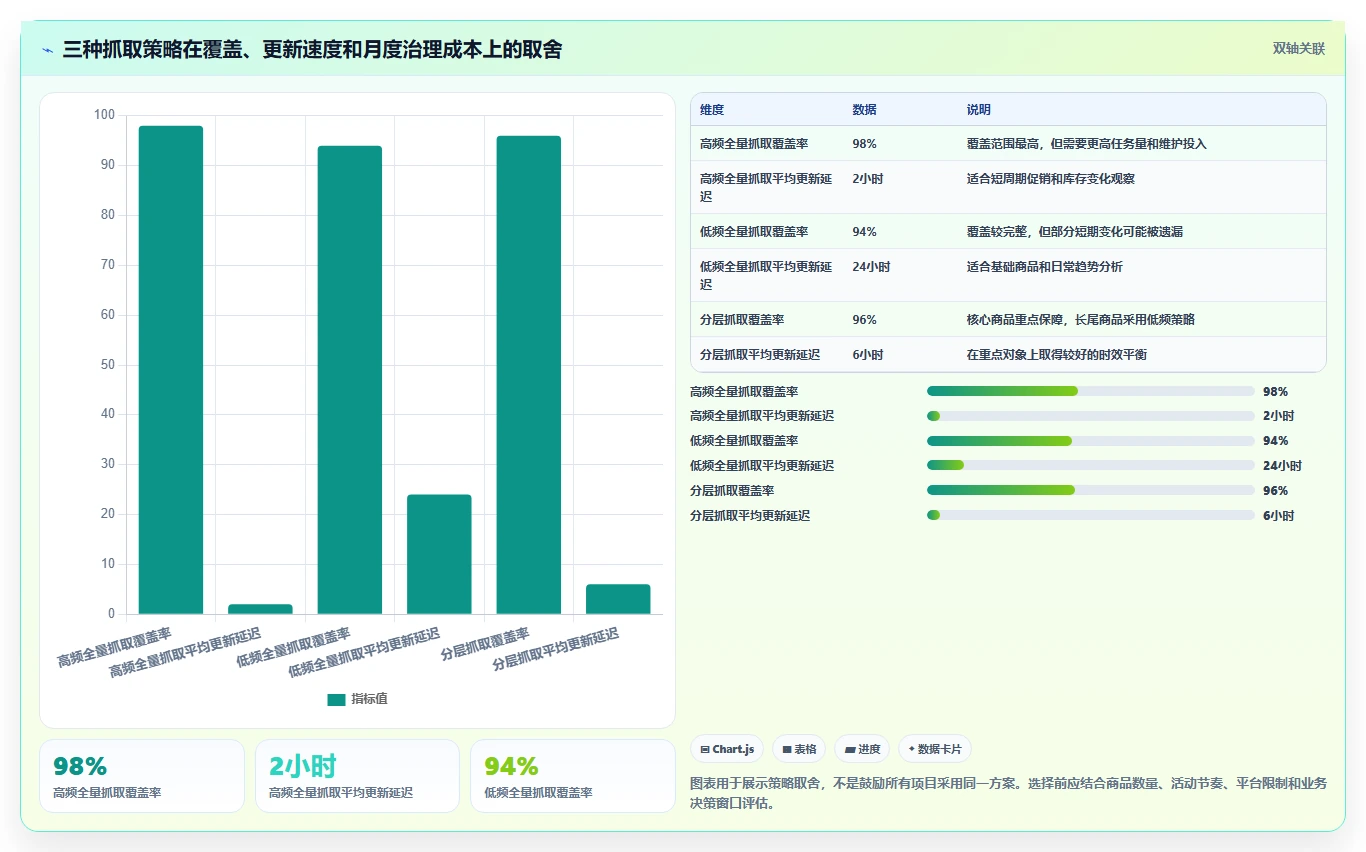Click the 98% progress bar for 高频全量抓取覆盖率

[x=1090, y=391]
